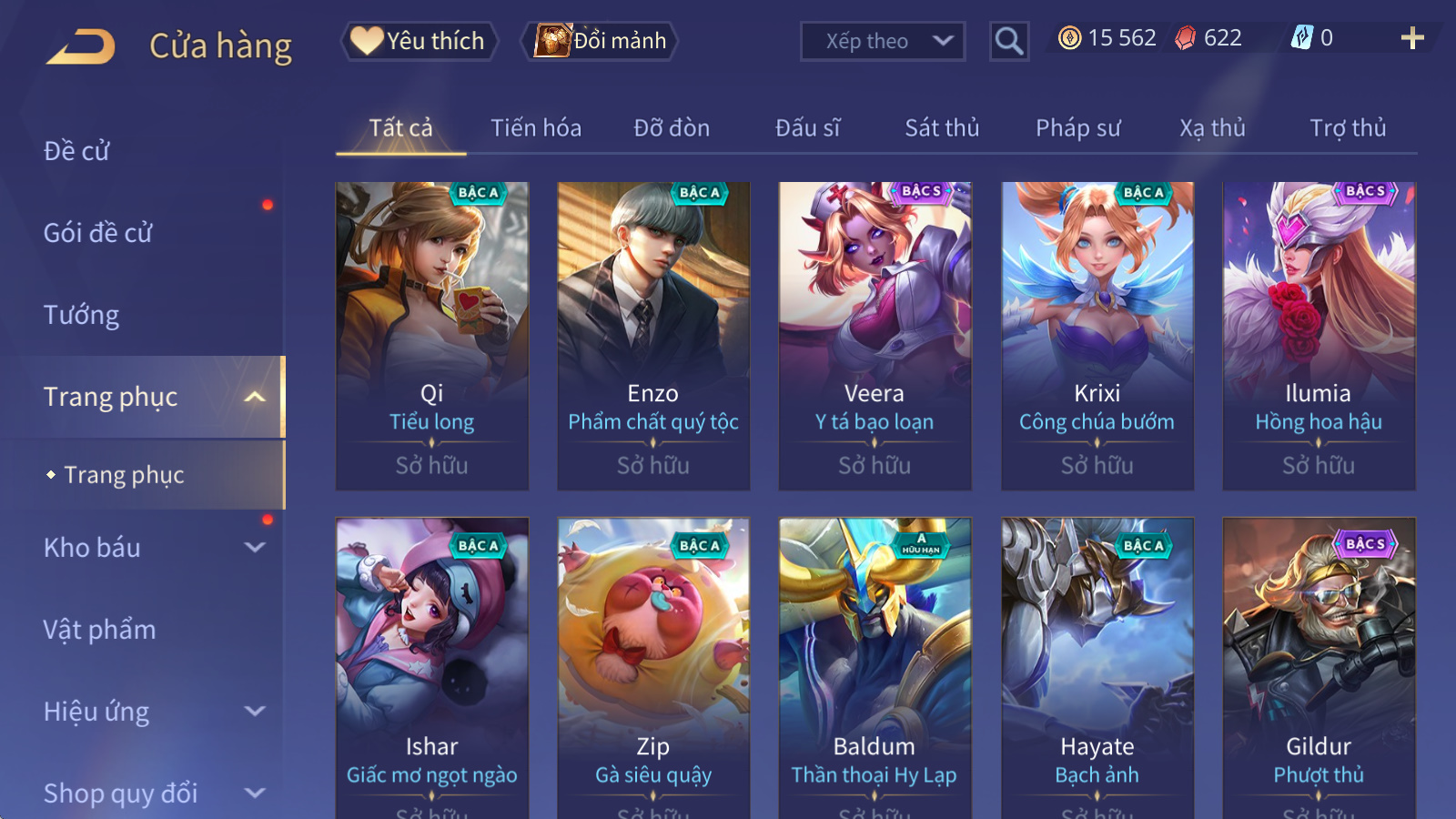Open the Krixi Công chúa bướm skin
The width and height of the screenshot is (1456, 819).
click(x=1097, y=336)
